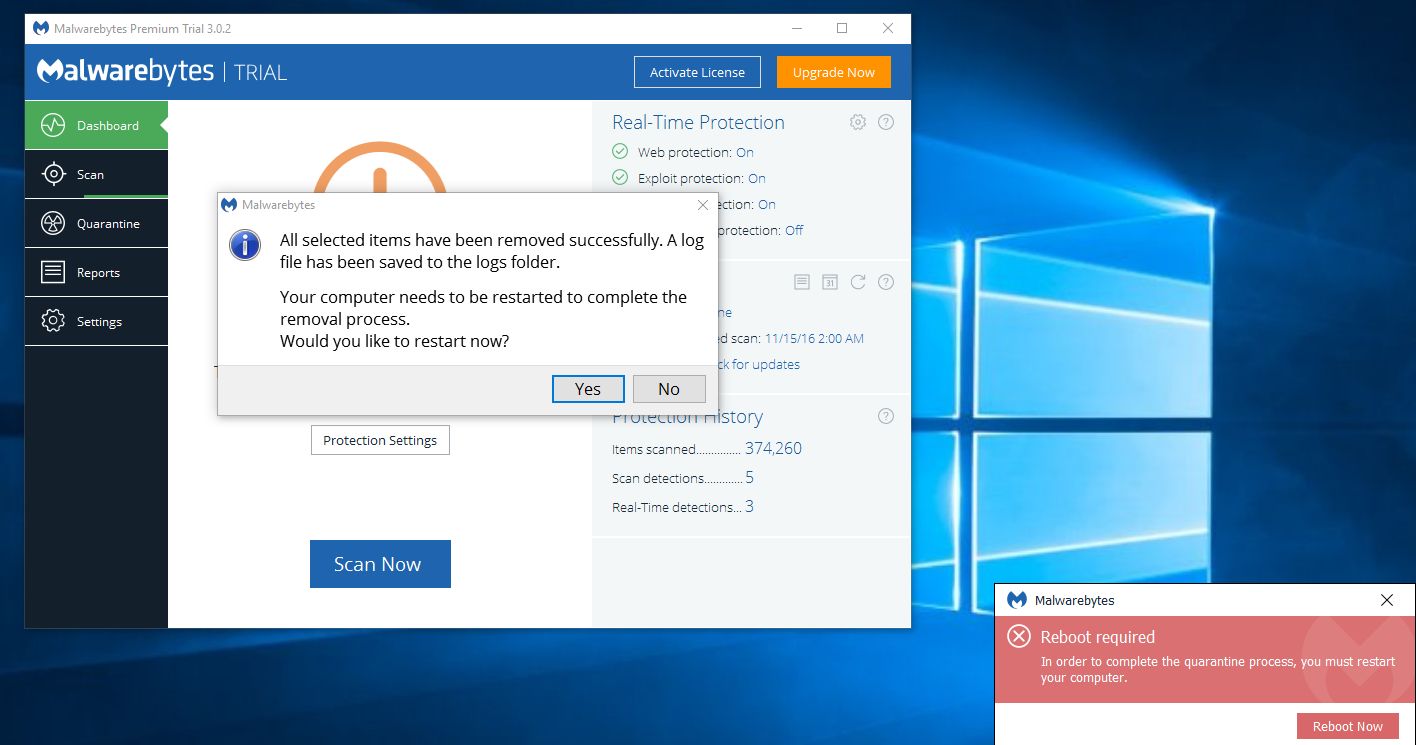Screen dimensions: 1416x745
Task: Click the Protection History help icon
Action: coord(886,416)
